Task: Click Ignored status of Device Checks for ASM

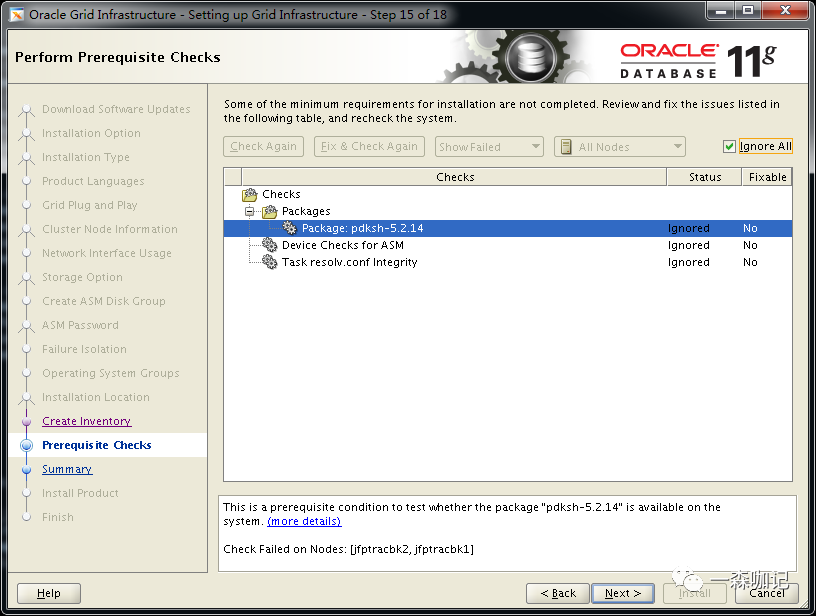Action: click(x=688, y=245)
